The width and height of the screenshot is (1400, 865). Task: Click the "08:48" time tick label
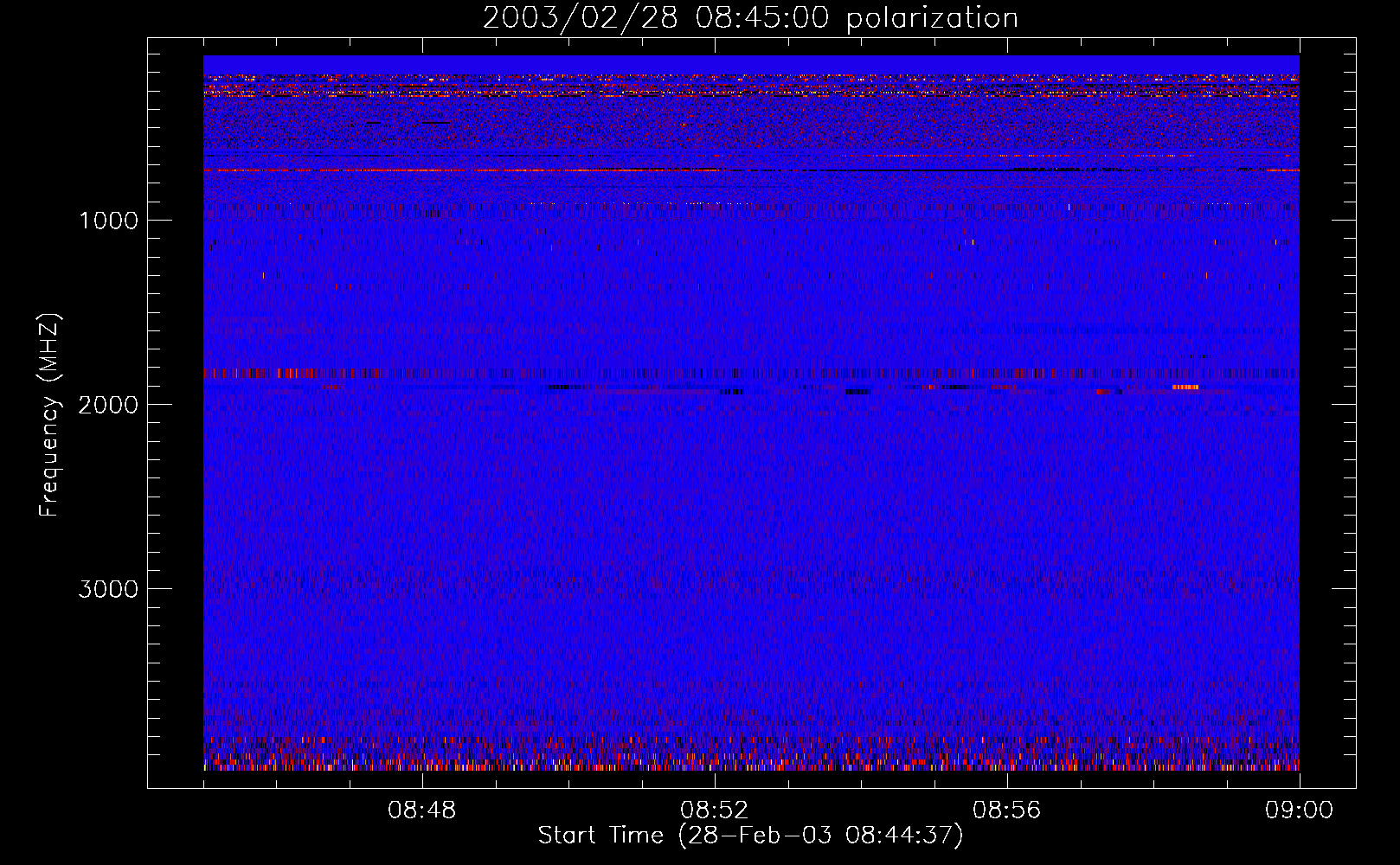[421, 811]
